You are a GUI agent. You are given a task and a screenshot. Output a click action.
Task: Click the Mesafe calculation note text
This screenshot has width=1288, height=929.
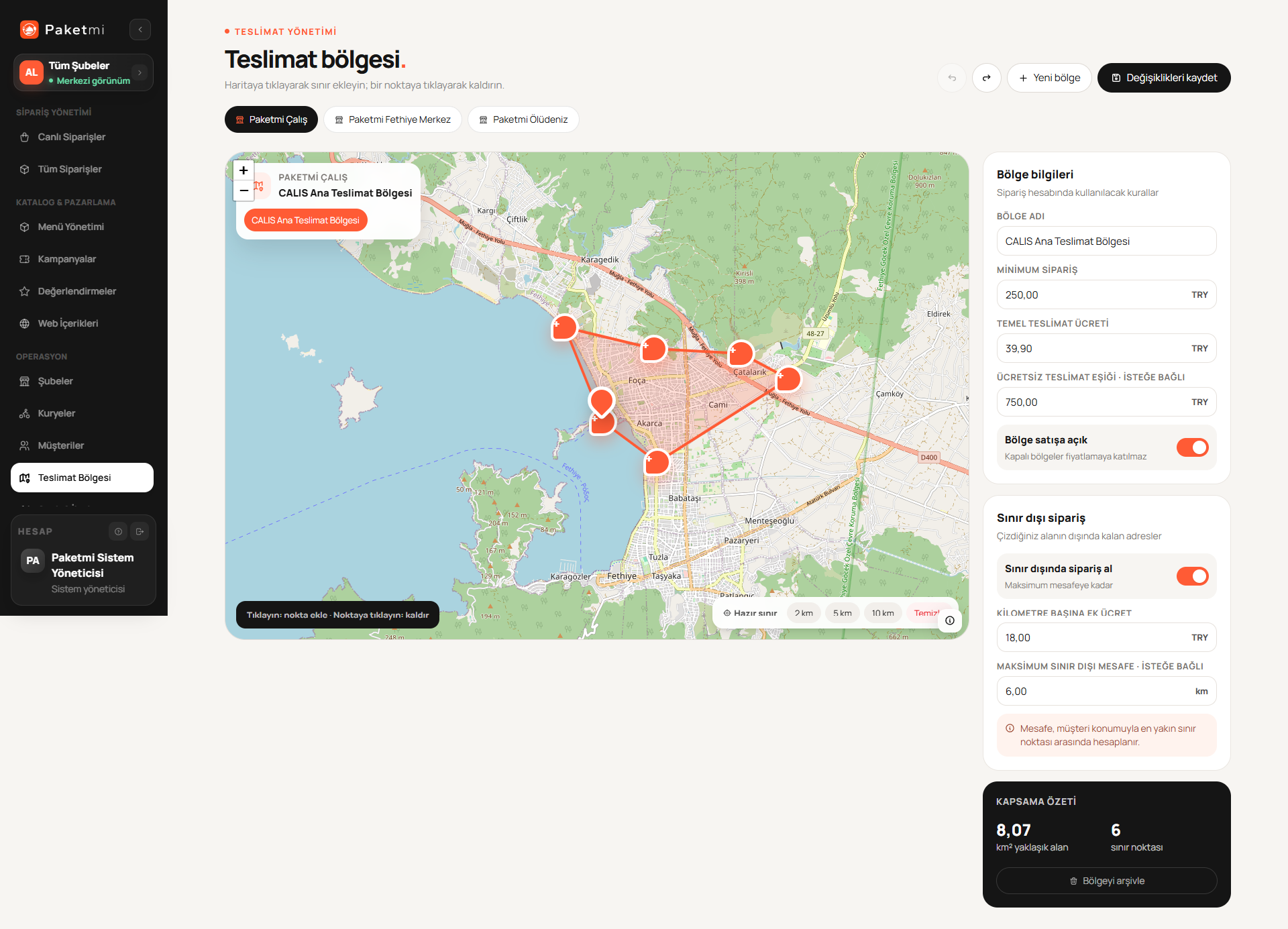[1108, 735]
